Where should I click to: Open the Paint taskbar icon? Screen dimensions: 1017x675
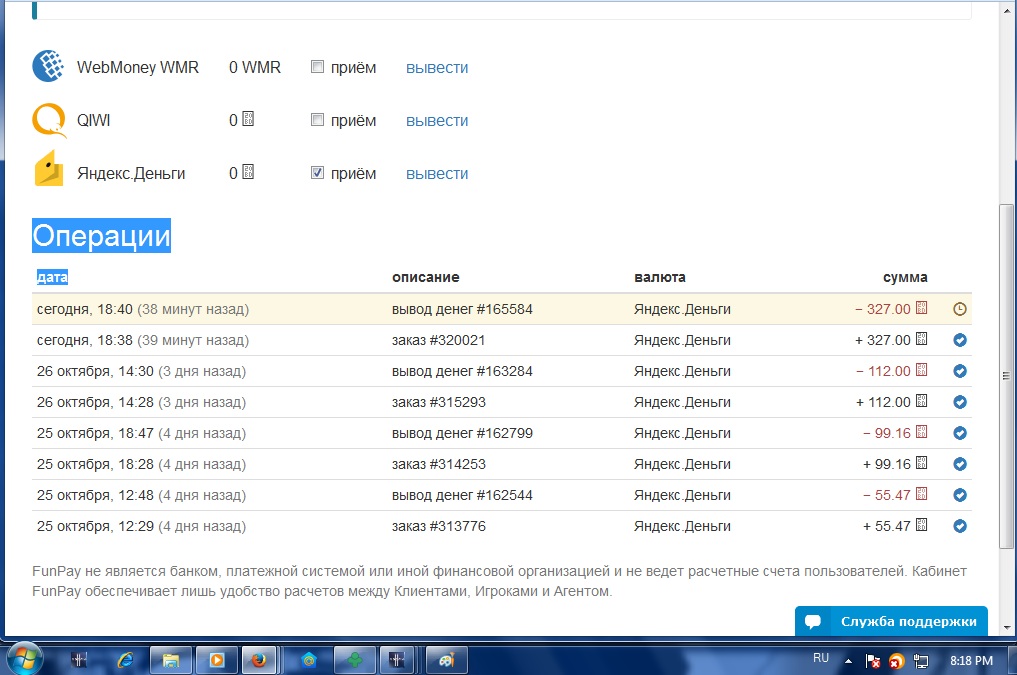pyautogui.click(x=446, y=660)
